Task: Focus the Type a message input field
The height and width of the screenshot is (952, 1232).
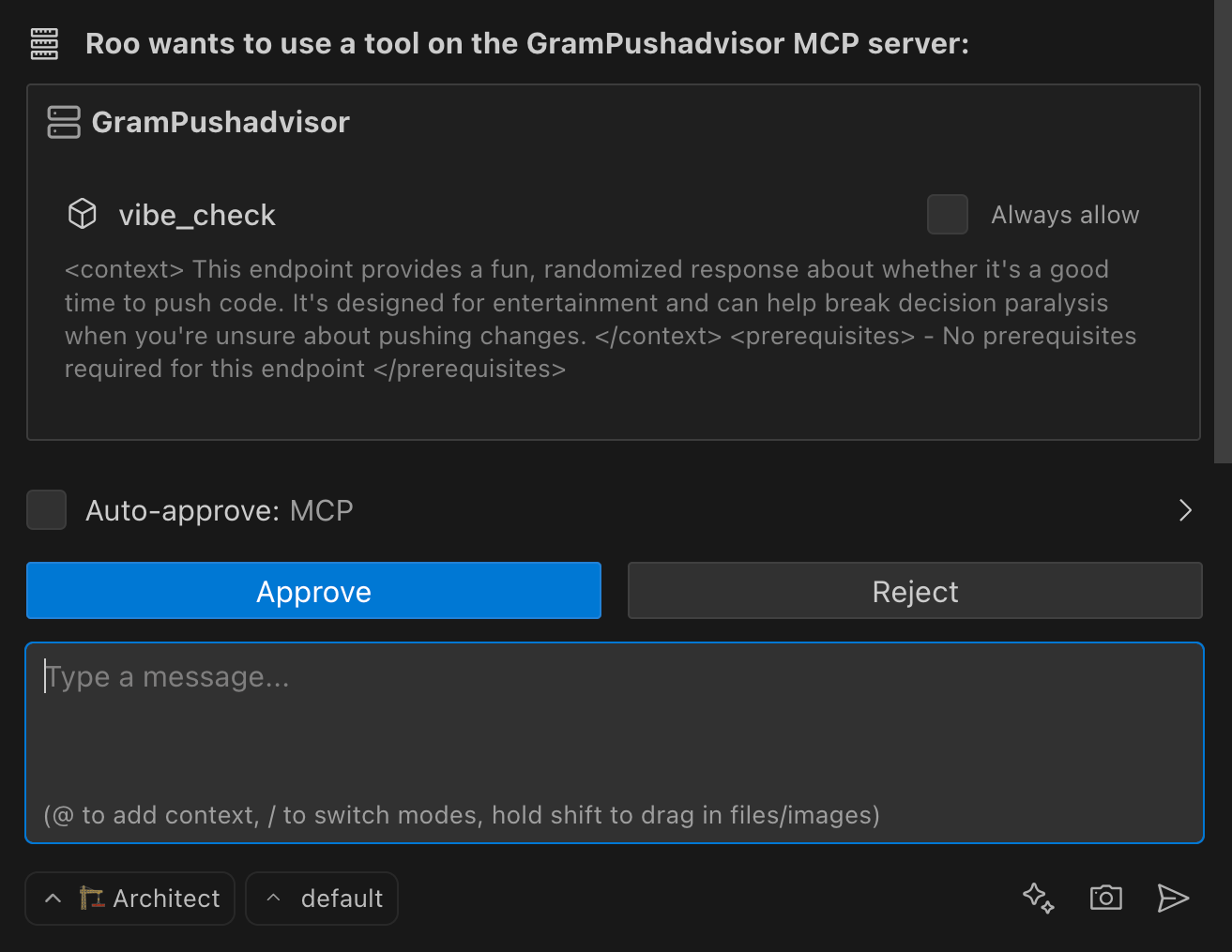Action: tap(615, 743)
